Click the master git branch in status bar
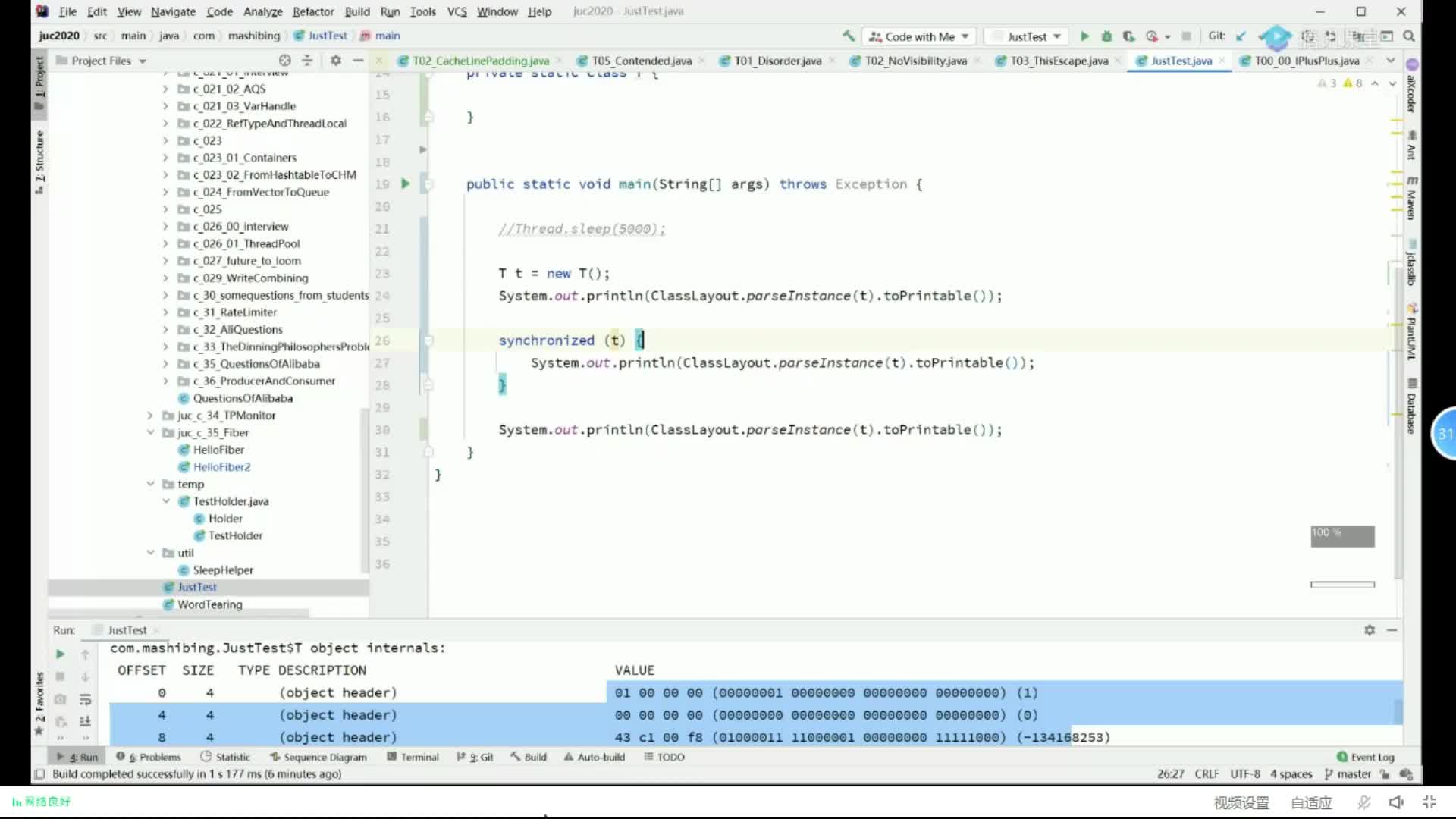The width and height of the screenshot is (1456, 819). (1348, 774)
